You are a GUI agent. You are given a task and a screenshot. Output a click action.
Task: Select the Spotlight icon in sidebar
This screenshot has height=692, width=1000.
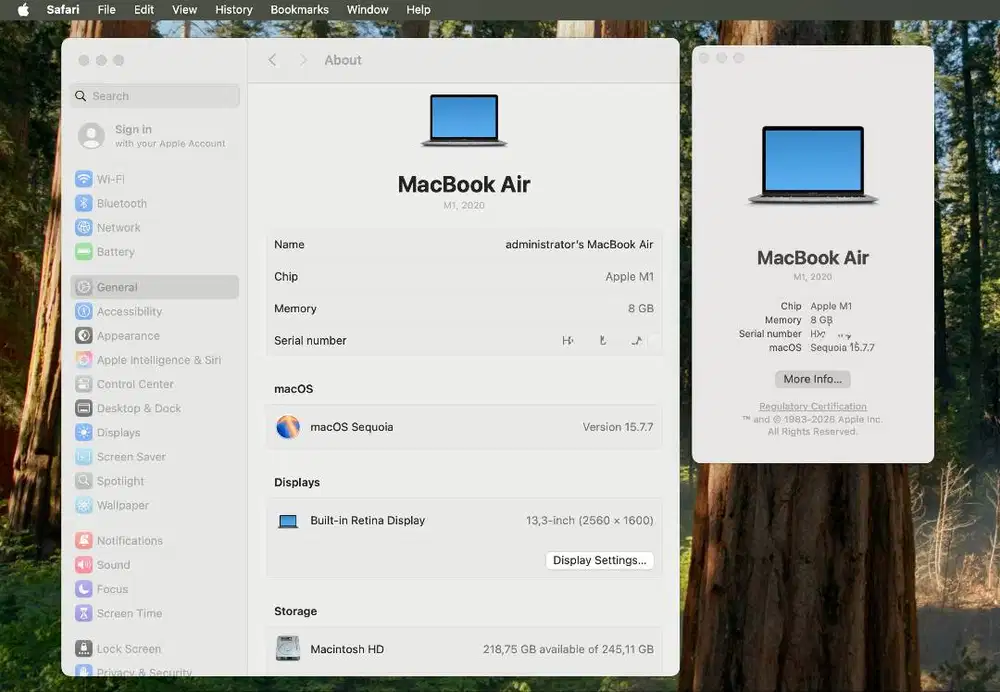84,481
